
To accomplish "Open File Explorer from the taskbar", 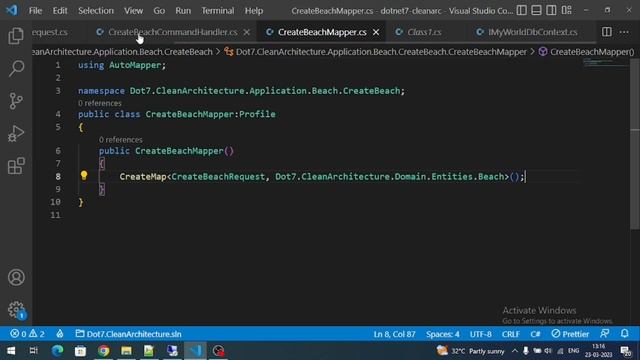I will coord(126,351).
